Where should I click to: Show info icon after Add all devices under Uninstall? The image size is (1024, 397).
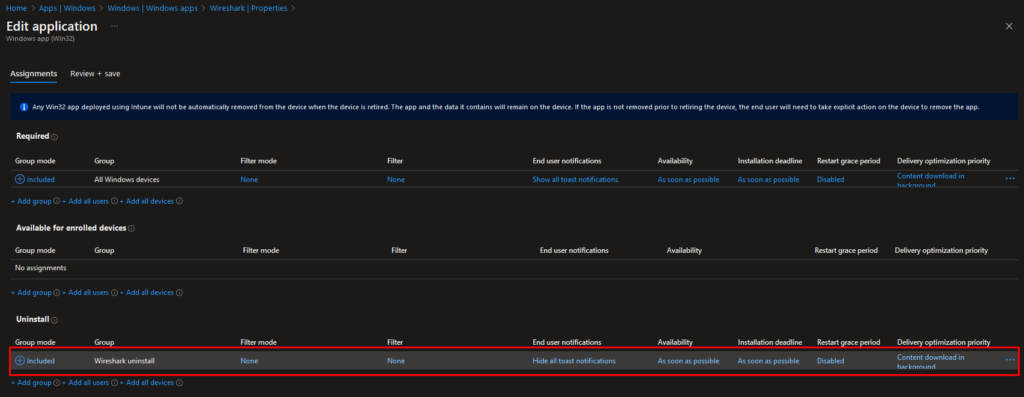180,383
